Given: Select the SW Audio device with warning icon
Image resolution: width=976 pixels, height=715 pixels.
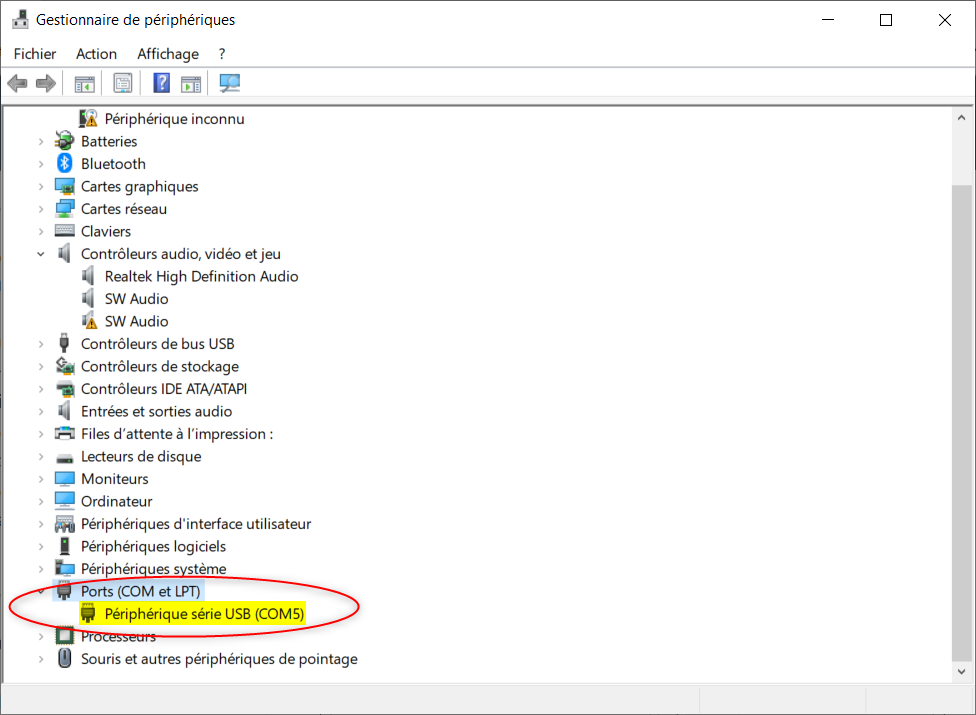Looking at the screenshot, I should (136, 321).
